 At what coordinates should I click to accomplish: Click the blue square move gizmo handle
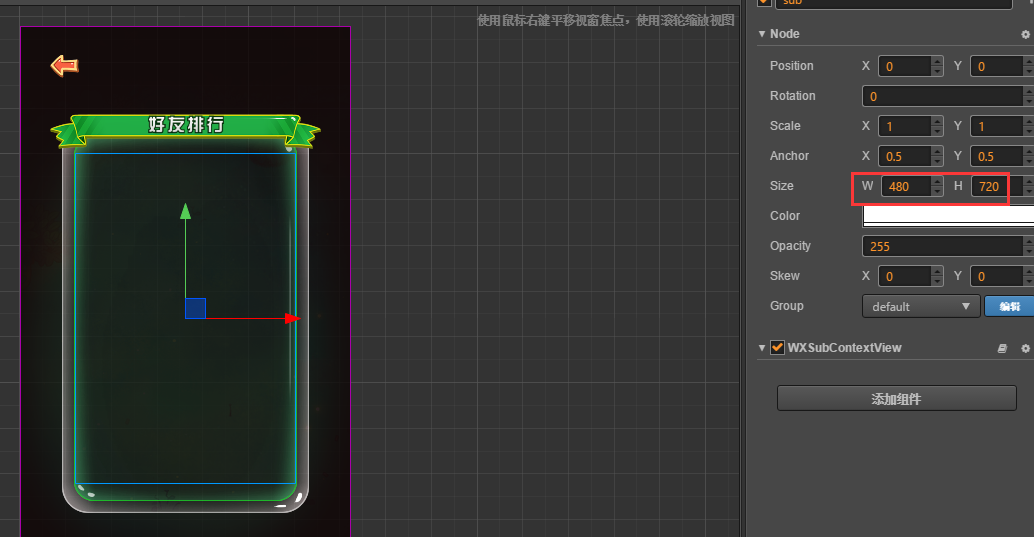(x=195, y=308)
